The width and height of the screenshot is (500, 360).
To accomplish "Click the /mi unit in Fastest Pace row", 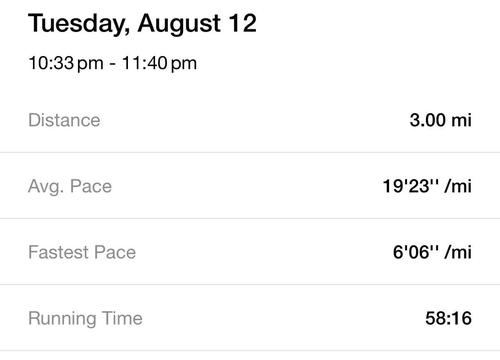I will (458, 252).
